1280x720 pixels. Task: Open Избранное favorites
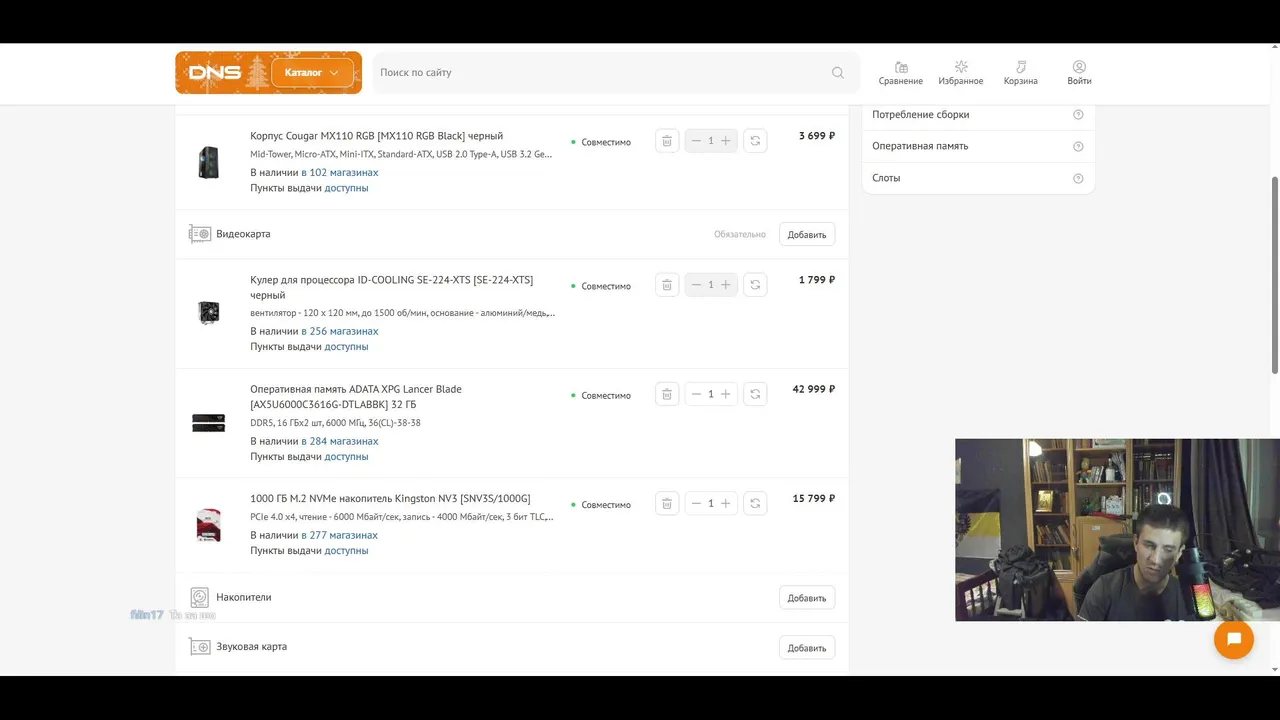[961, 73]
